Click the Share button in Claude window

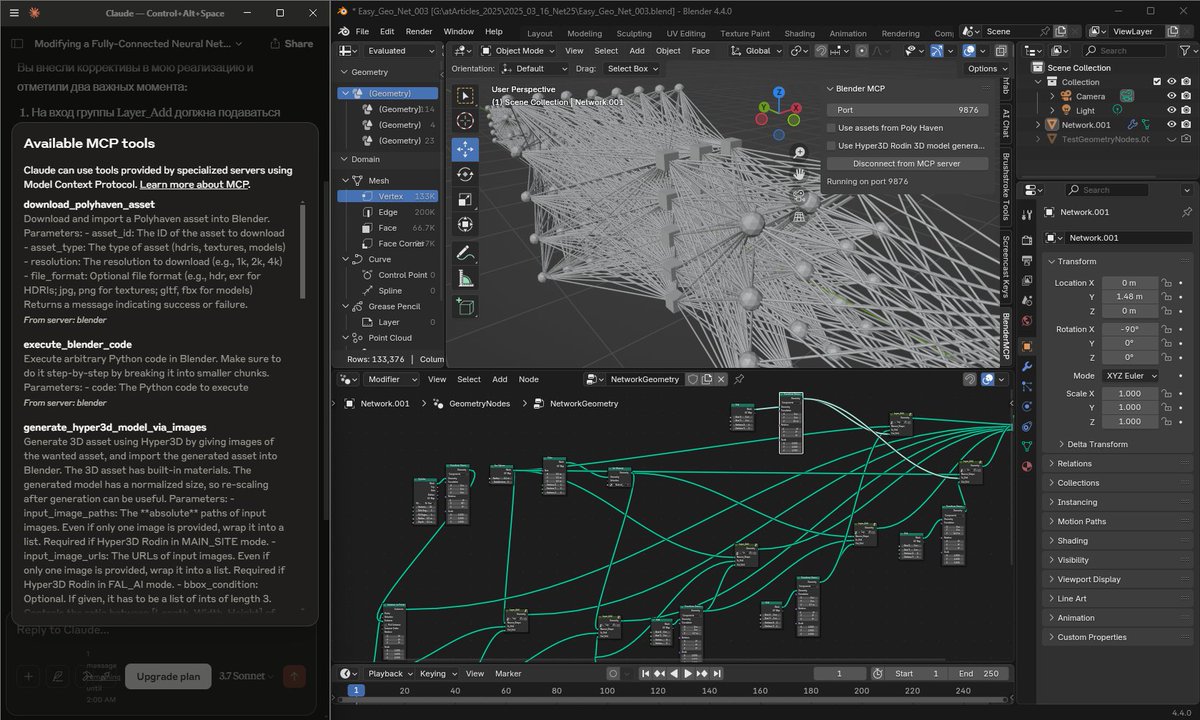click(x=291, y=44)
